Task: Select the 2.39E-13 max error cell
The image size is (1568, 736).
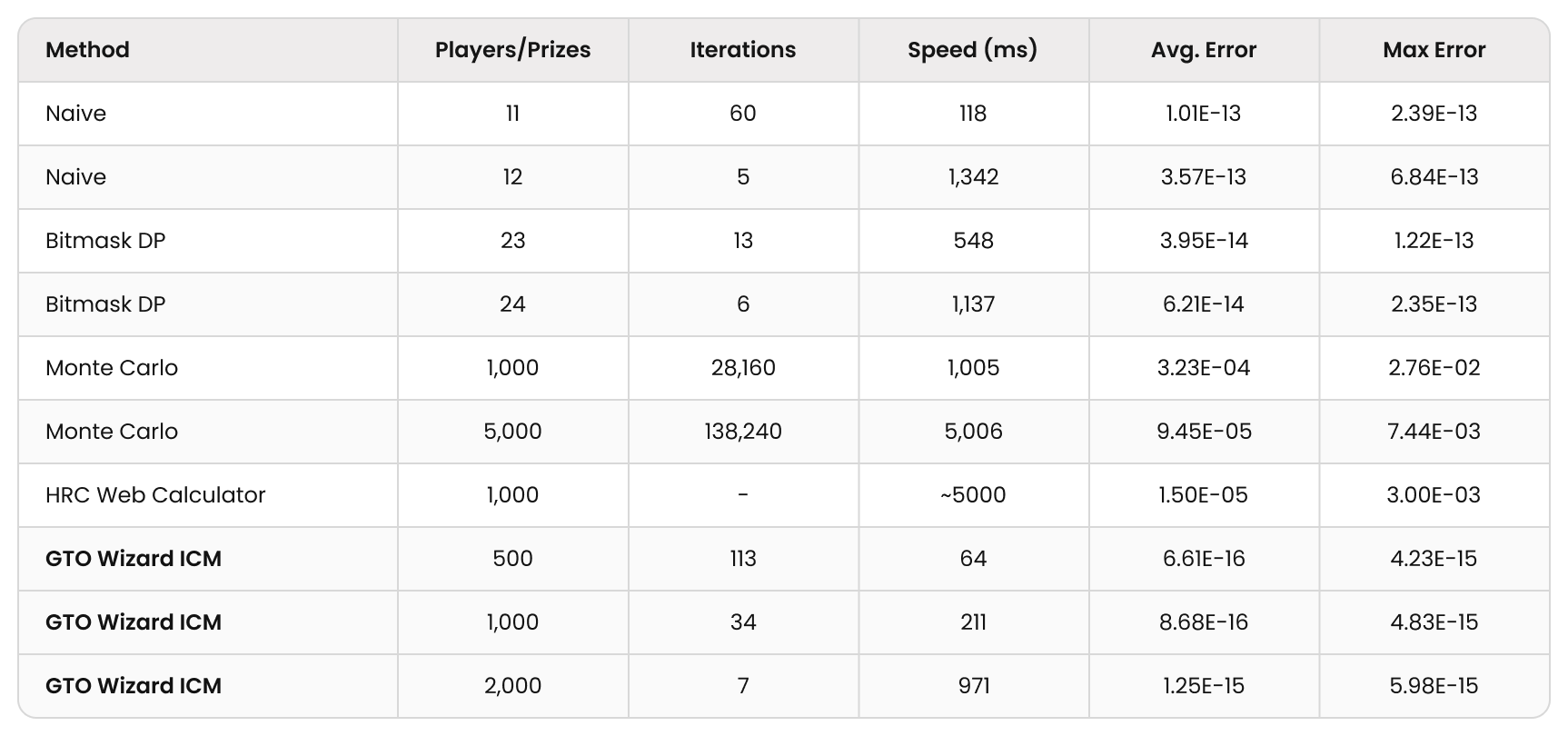Action: click(x=1434, y=114)
